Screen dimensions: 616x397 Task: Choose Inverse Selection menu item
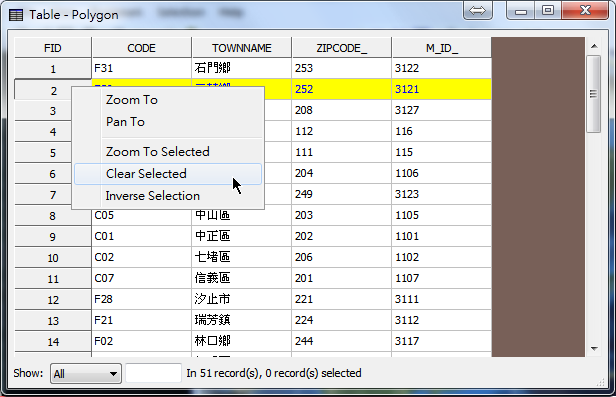coord(152,196)
